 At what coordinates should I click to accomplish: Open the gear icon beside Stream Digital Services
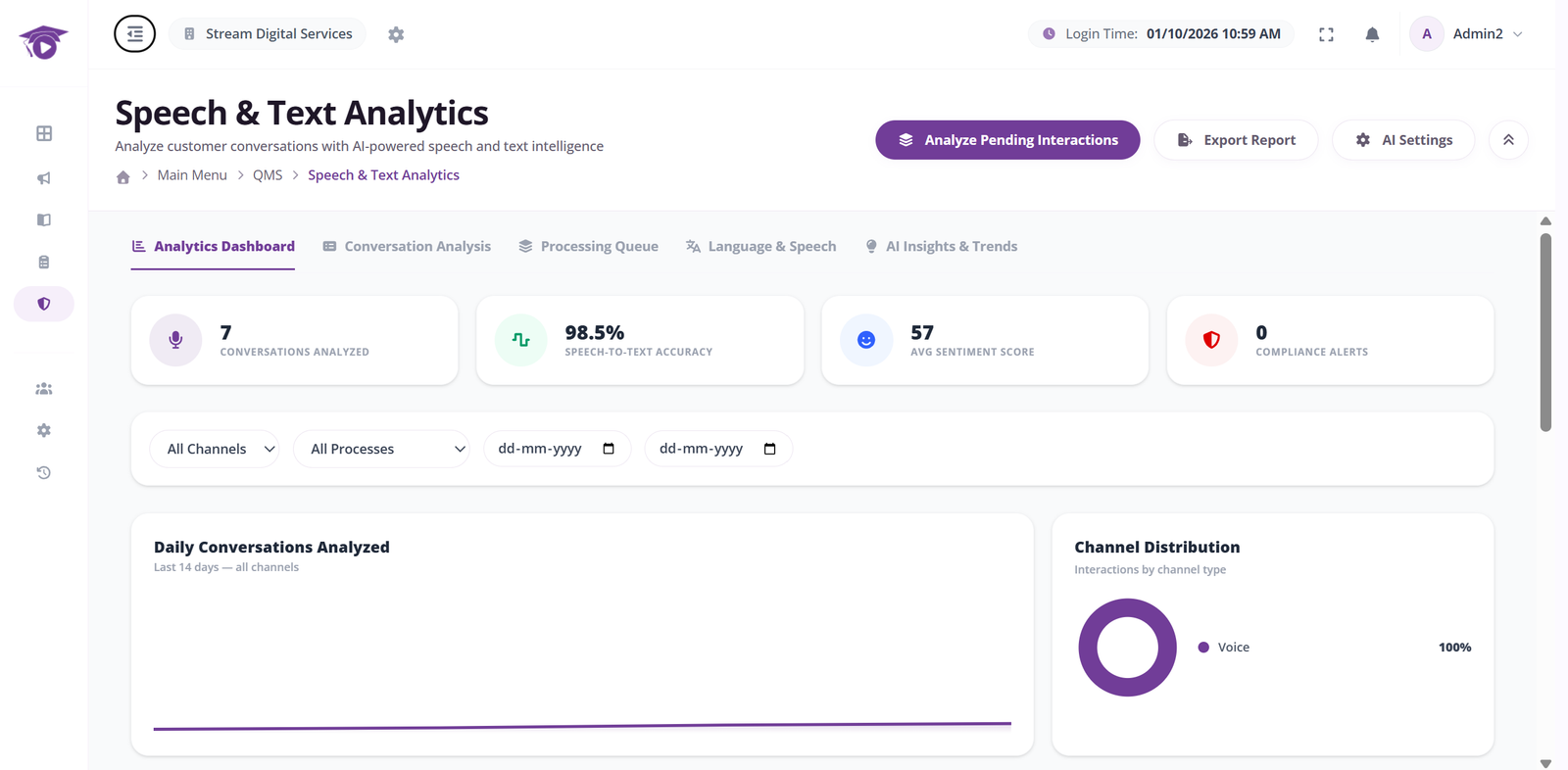pos(396,34)
